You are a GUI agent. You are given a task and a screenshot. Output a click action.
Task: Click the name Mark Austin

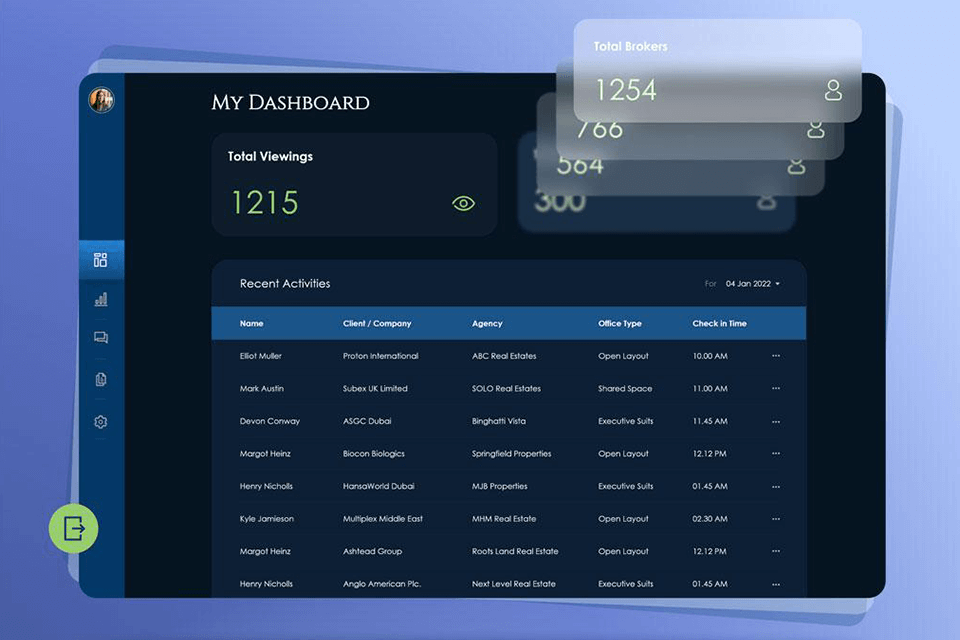coord(261,388)
